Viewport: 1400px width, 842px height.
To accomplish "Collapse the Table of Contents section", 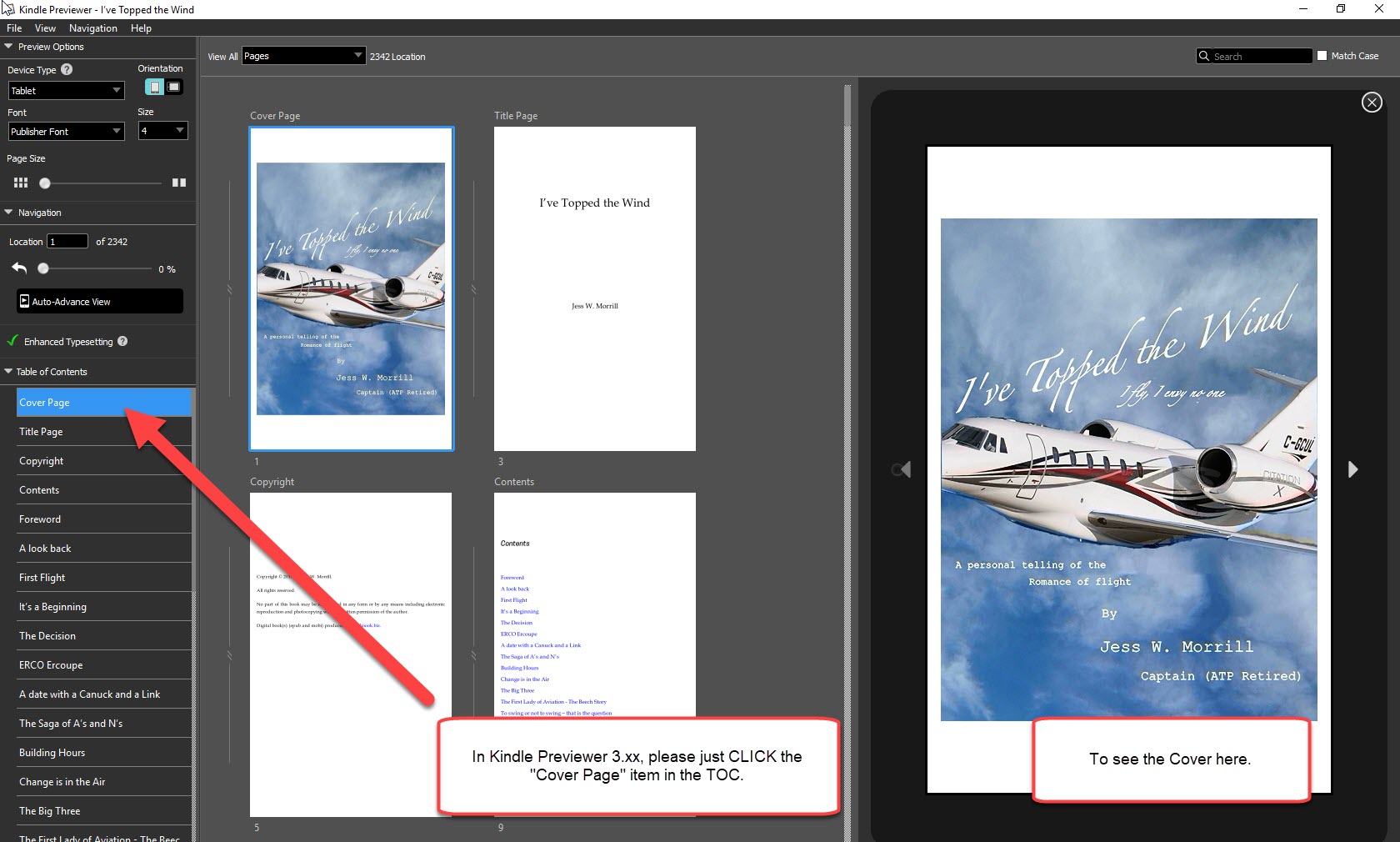I will 8,372.
